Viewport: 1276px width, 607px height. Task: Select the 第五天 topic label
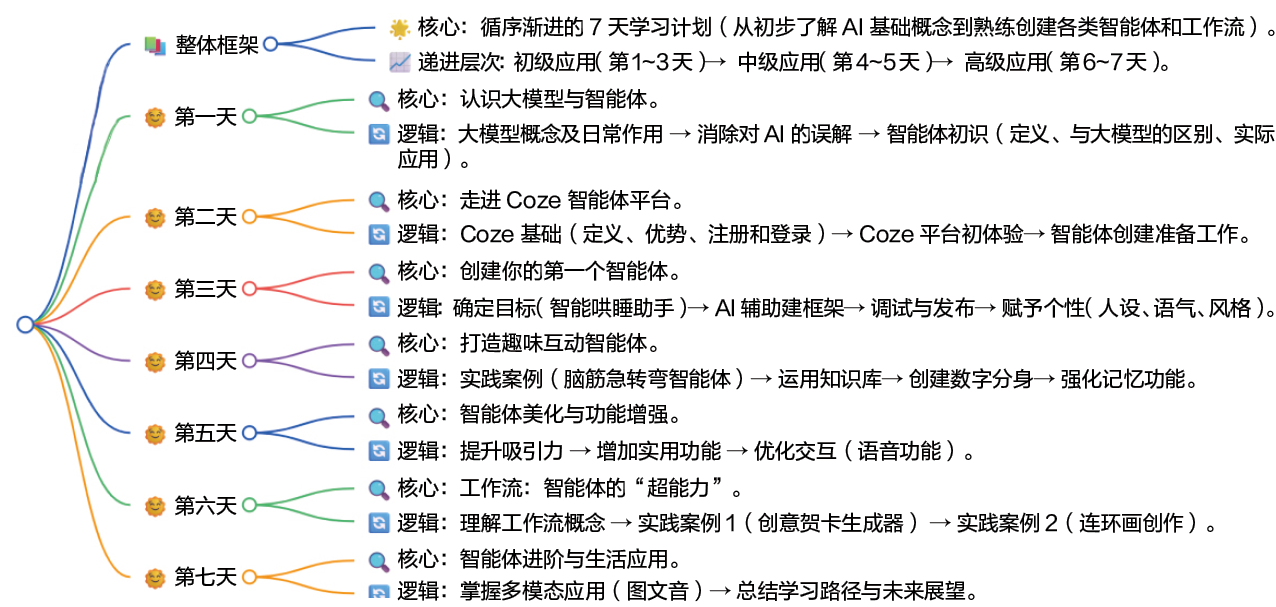(x=205, y=433)
